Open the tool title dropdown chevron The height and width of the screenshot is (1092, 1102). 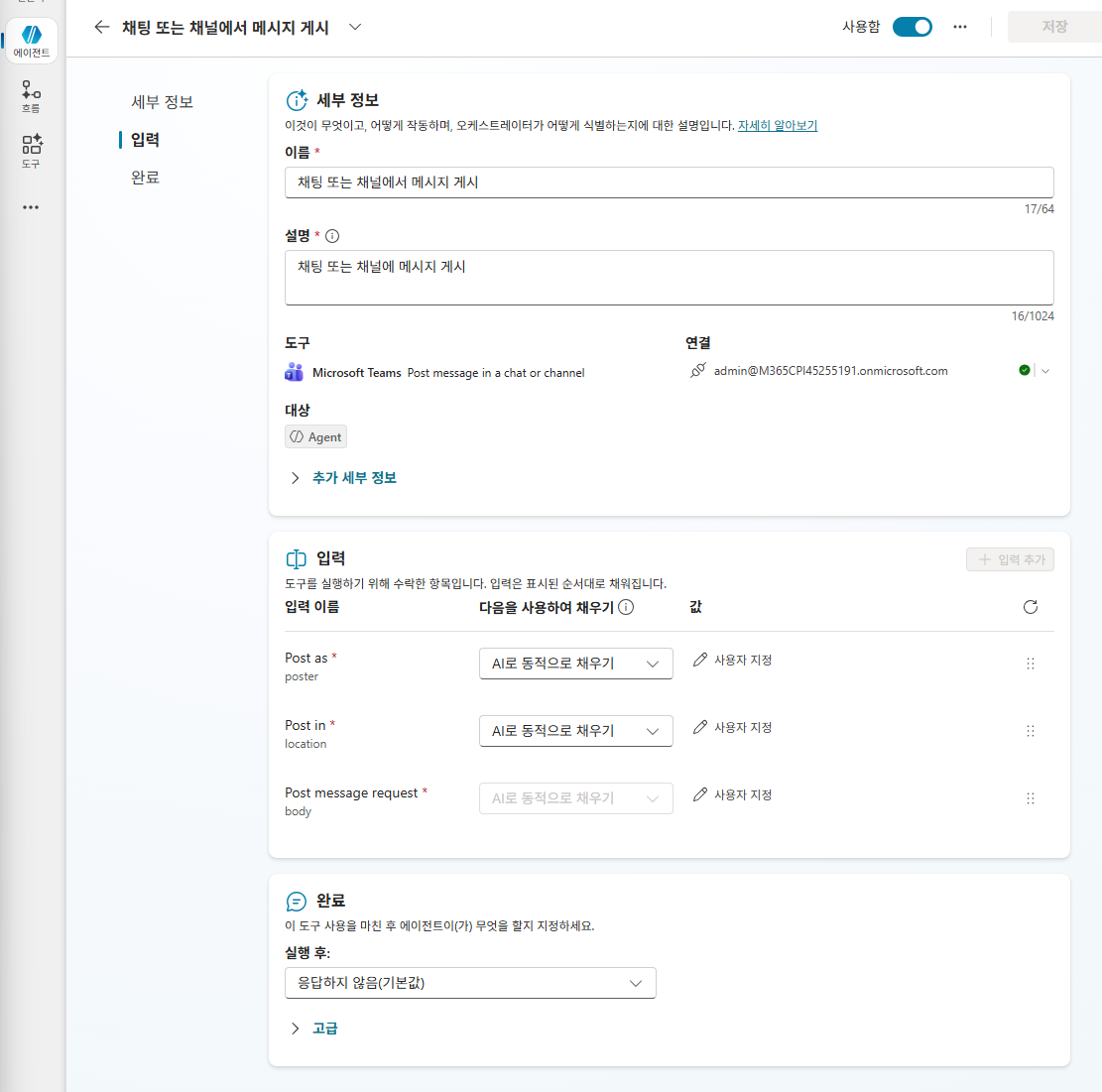click(x=355, y=28)
